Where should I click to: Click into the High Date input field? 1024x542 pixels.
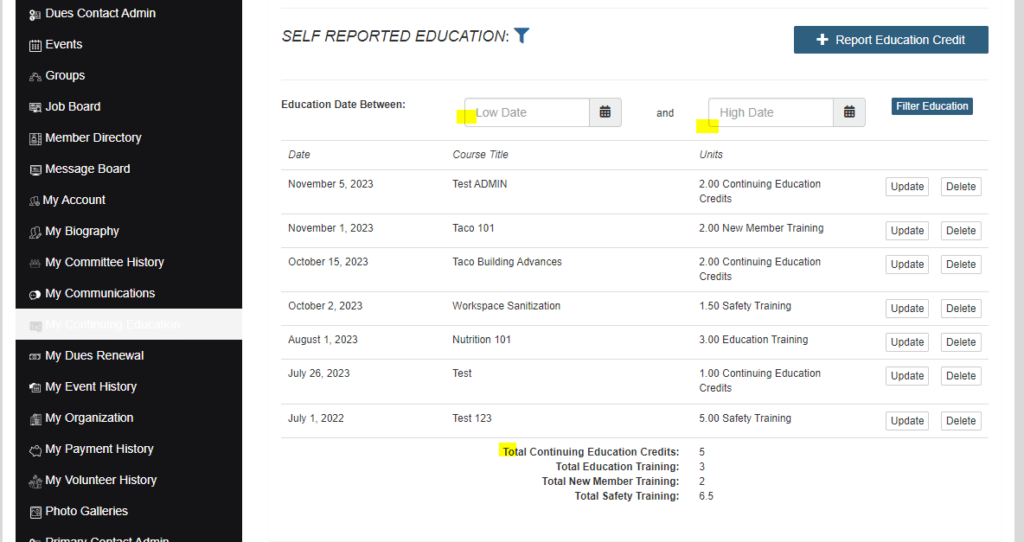click(x=772, y=112)
